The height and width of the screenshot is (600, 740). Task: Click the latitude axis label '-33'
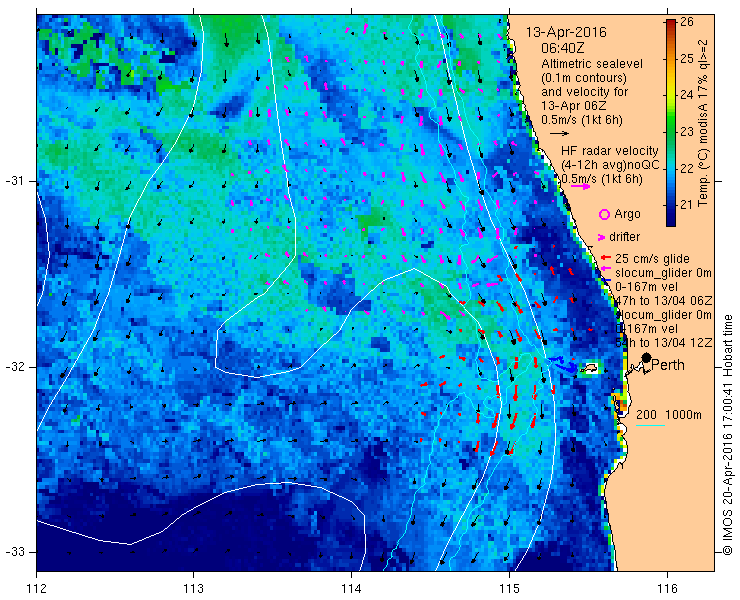(x=14, y=552)
